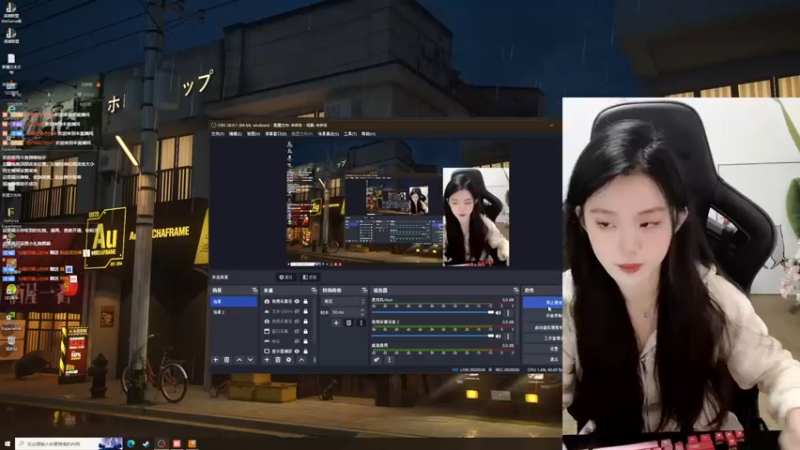Pop out the Scene Transitions dock
800x450 pixels.
(364, 290)
